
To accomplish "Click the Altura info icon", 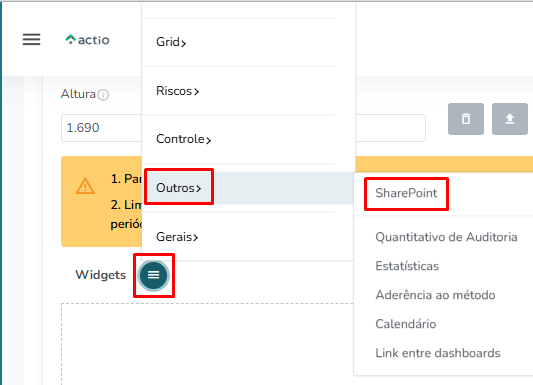I will (103, 94).
